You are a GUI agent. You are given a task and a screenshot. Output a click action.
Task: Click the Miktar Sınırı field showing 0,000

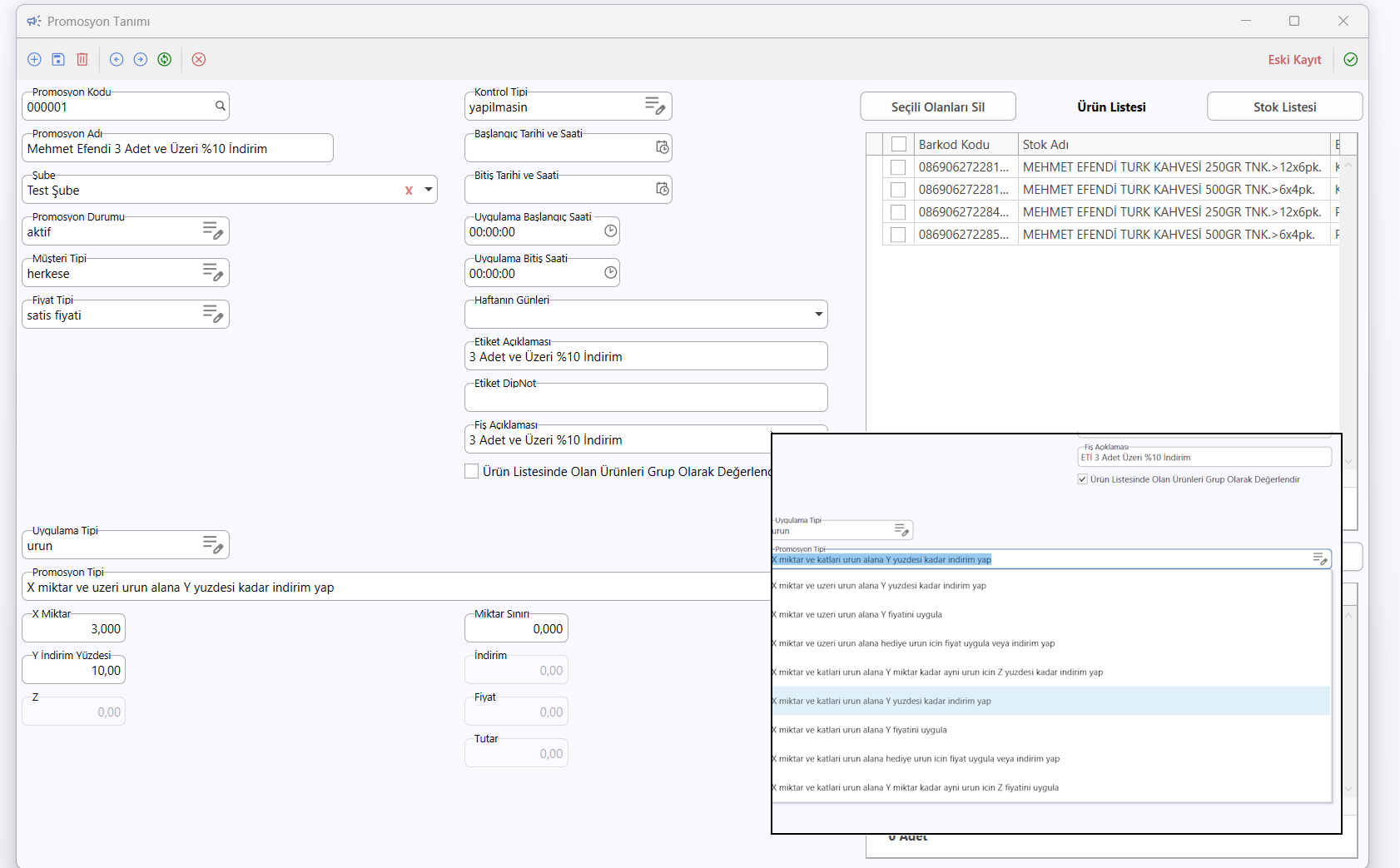516,628
